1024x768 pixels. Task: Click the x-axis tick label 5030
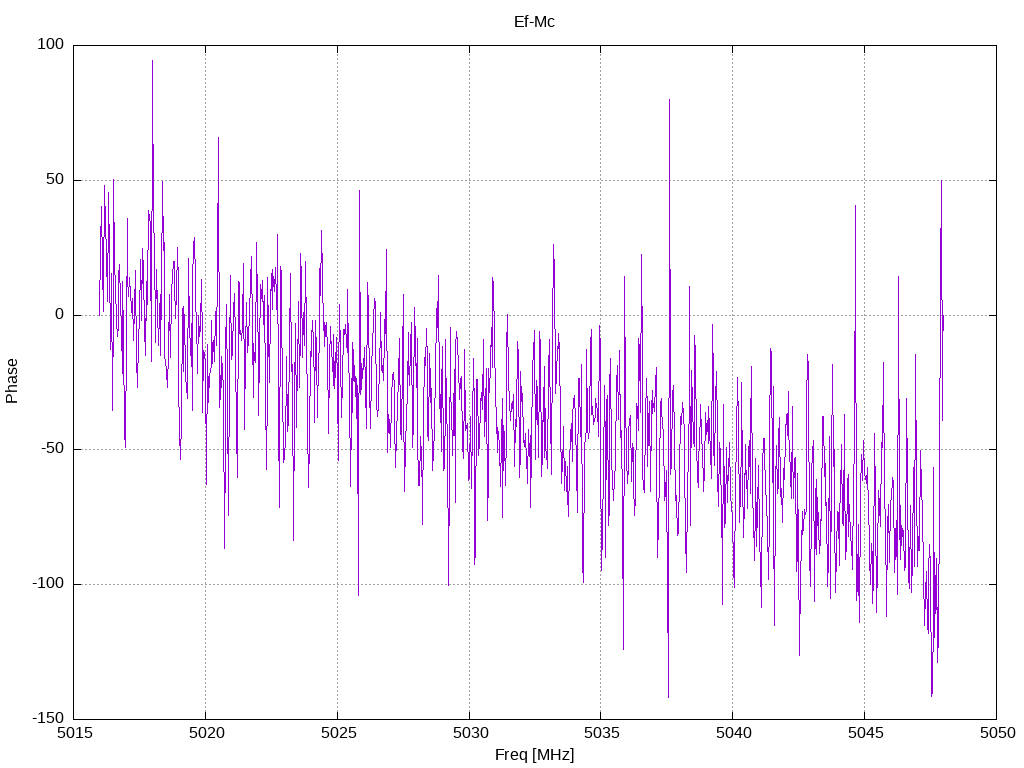[470, 733]
